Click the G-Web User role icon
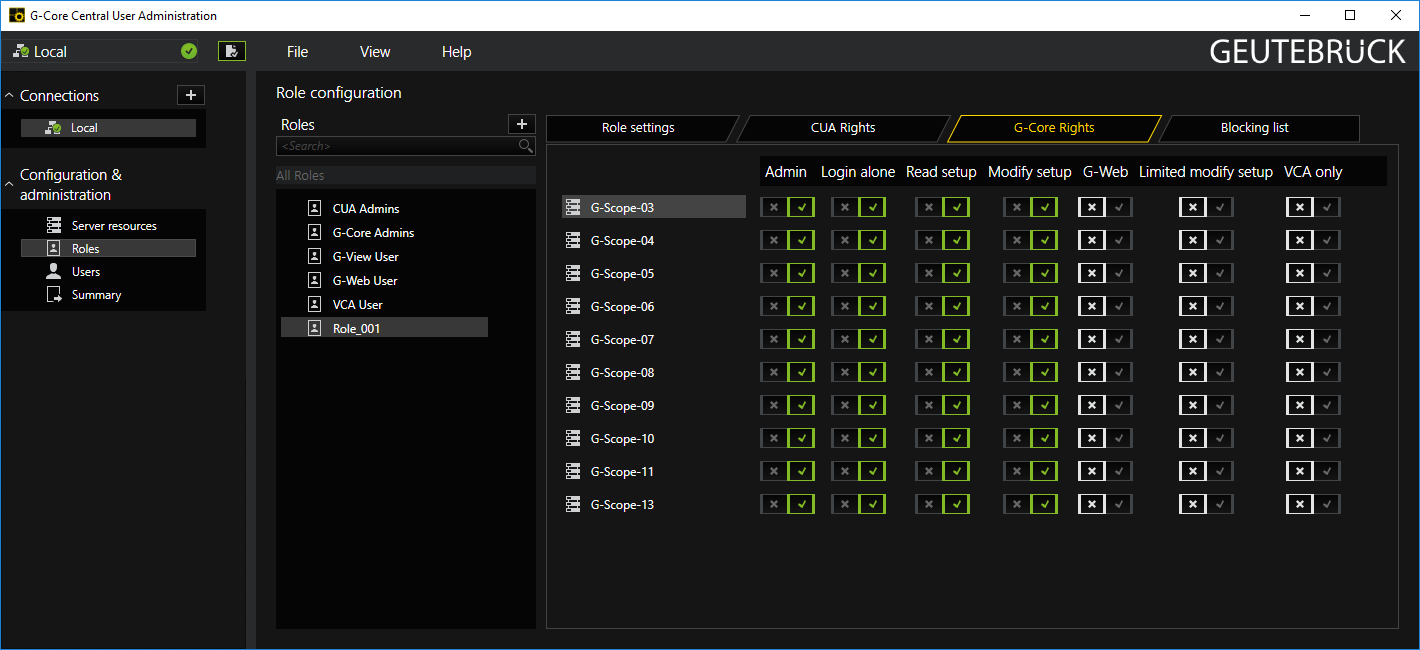This screenshot has height=650, width=1420. tap(314, 280)
